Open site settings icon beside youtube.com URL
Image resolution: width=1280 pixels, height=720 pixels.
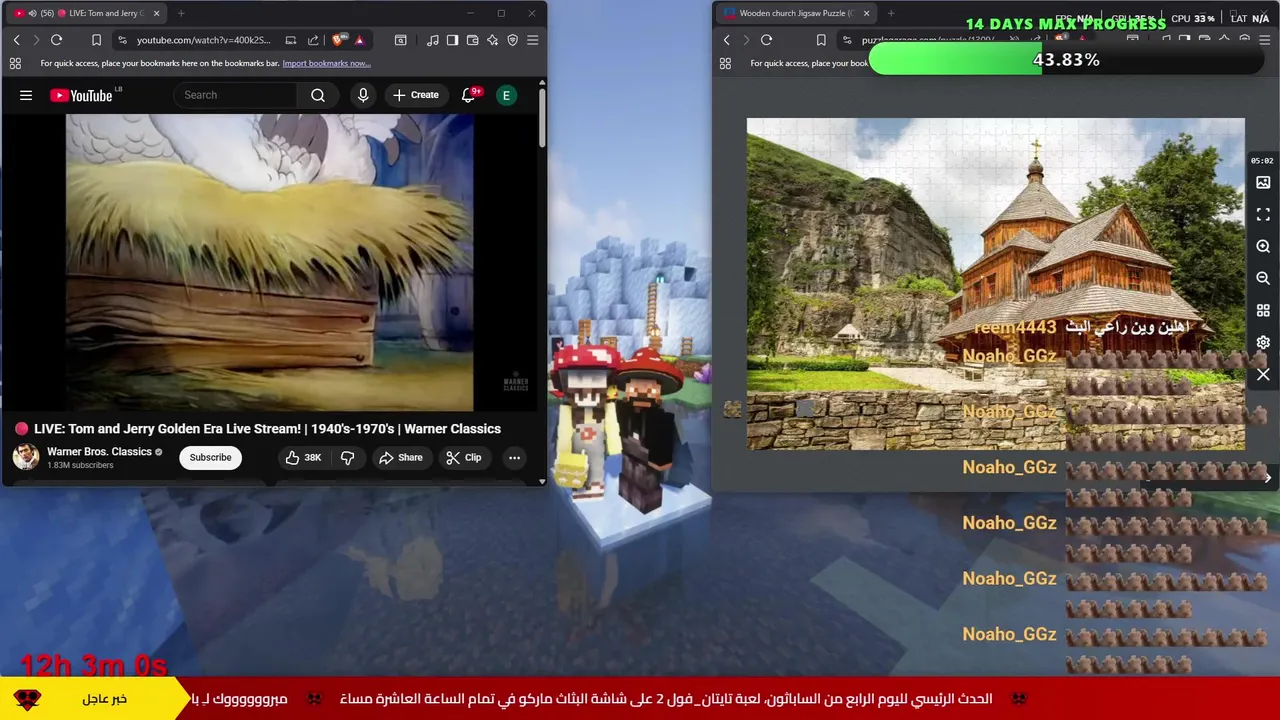coord(122,40)
